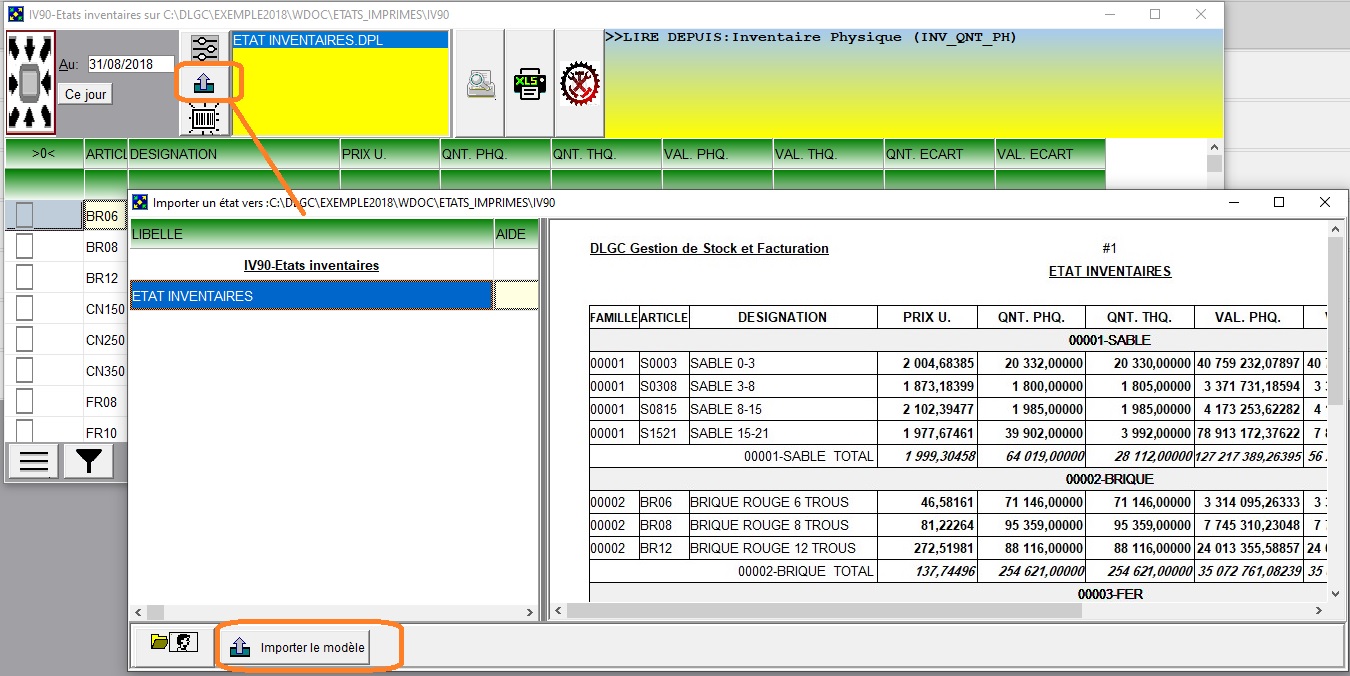Select article CN350 in the IV90 grid
This screenshot has height=676, width=1350.
pyautogui.click(x=105, y=371)
